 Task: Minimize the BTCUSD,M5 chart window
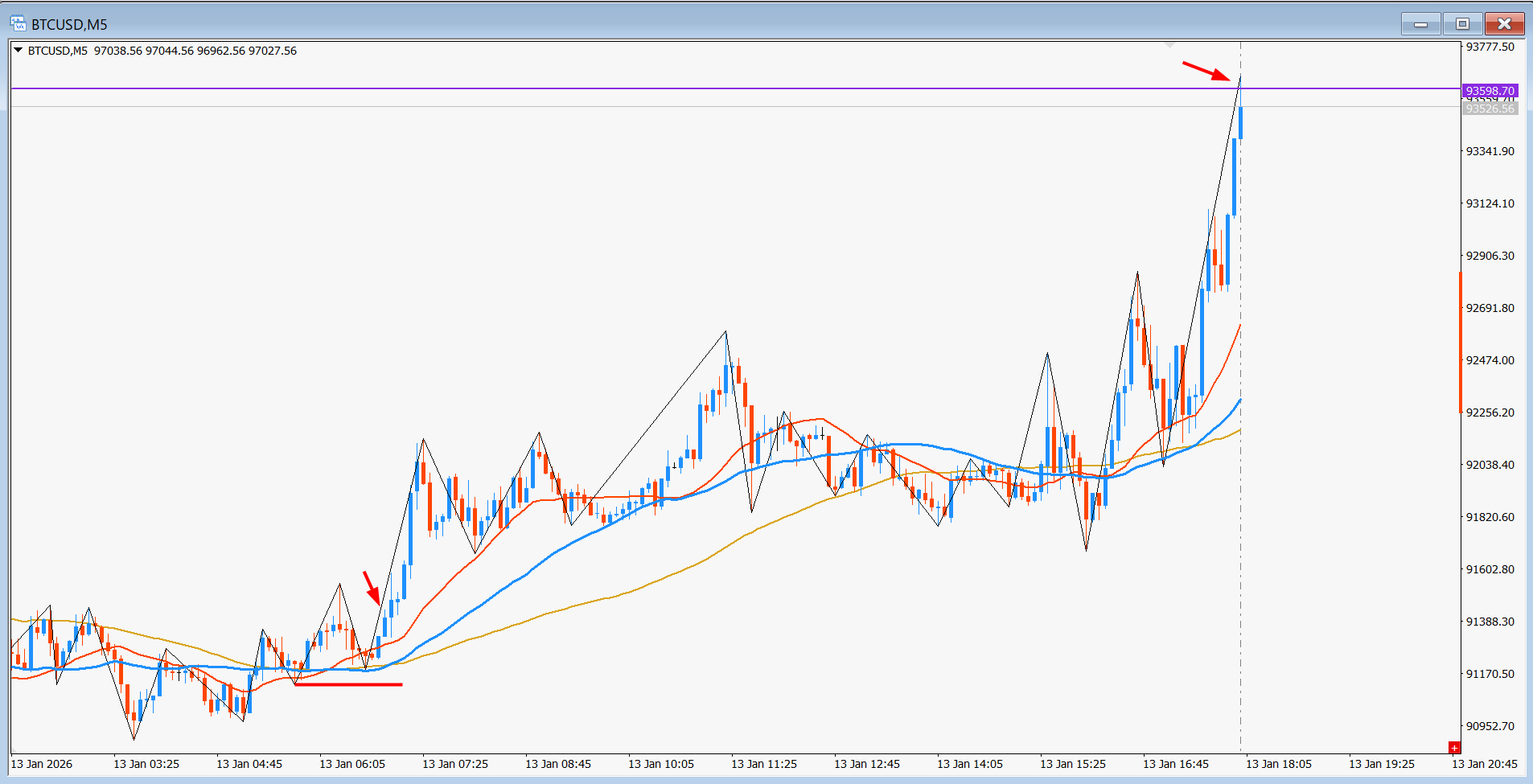[1420, 24]
